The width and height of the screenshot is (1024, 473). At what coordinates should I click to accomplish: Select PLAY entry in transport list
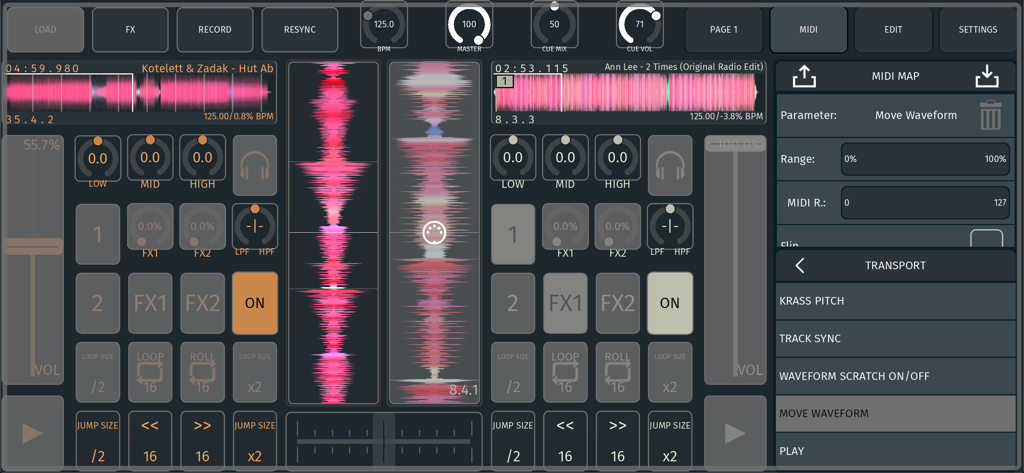tap(895, 451)
